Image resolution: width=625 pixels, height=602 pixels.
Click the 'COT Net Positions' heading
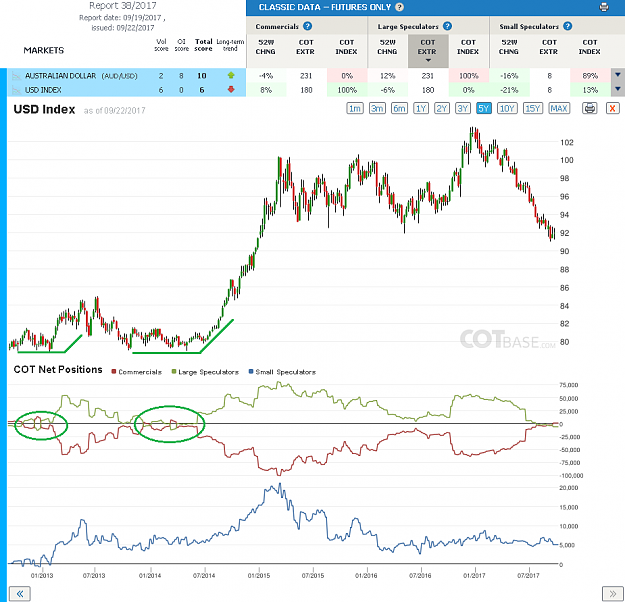click(x=58, y=370)
